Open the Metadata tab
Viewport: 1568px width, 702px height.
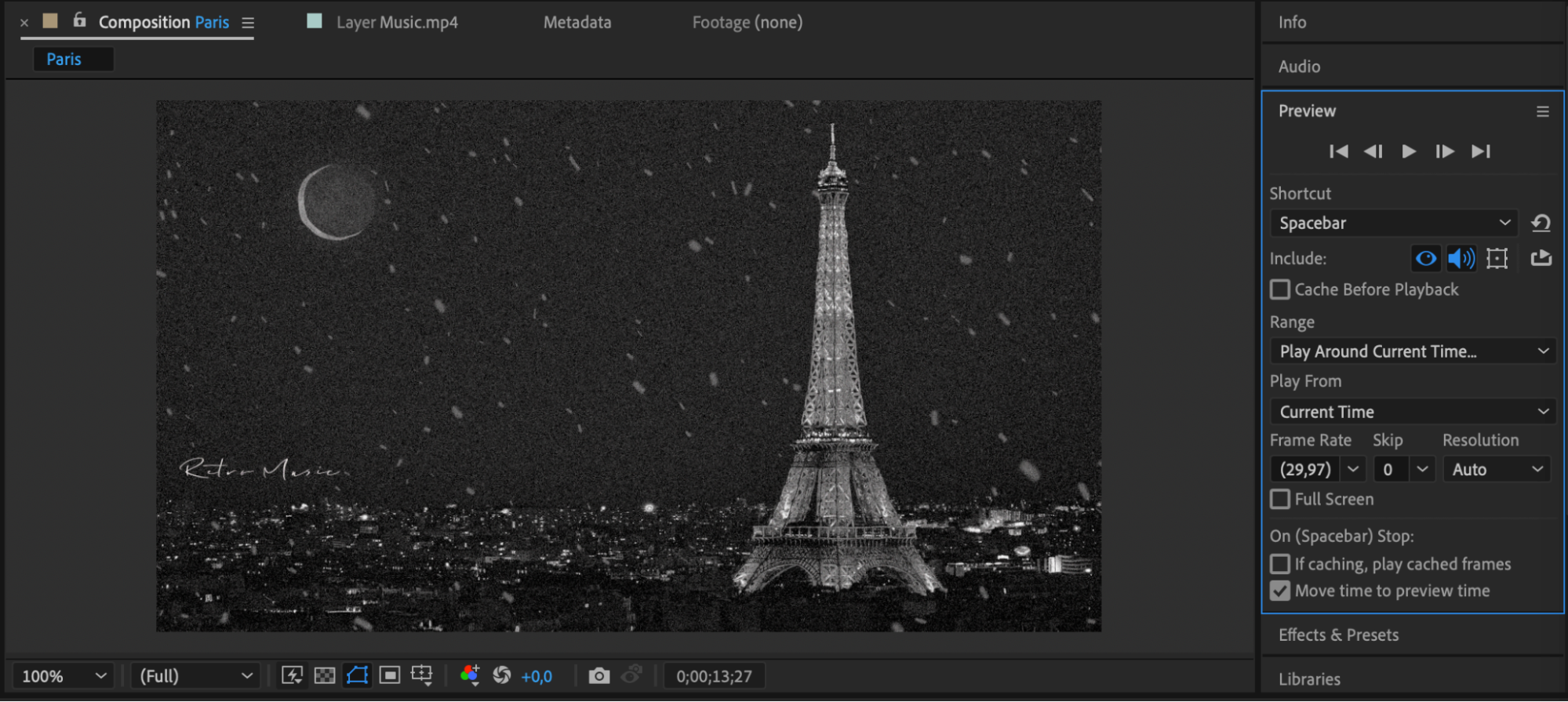[577, 22]
